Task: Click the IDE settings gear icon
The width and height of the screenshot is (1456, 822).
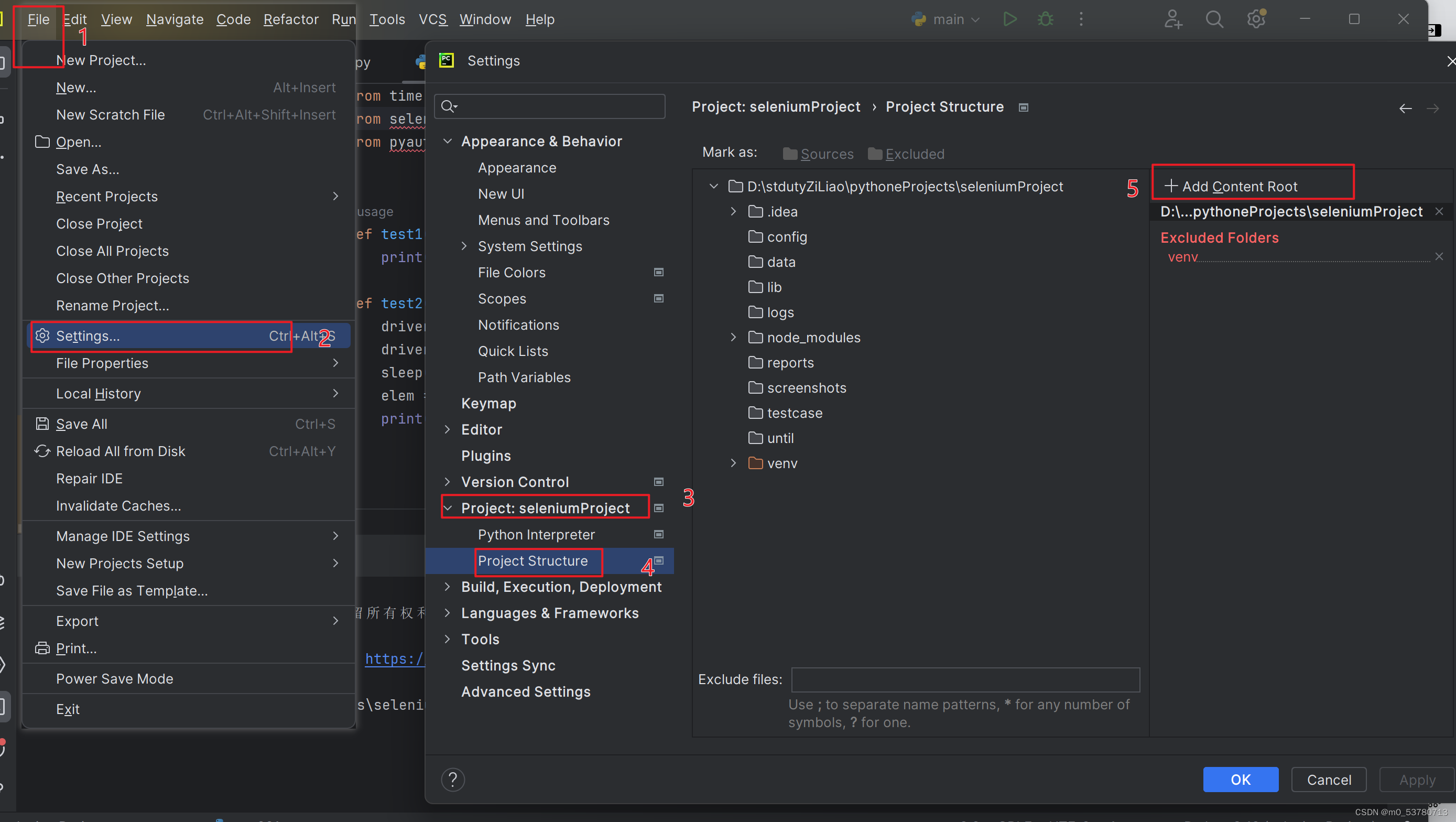Action: coord(1255,19)
